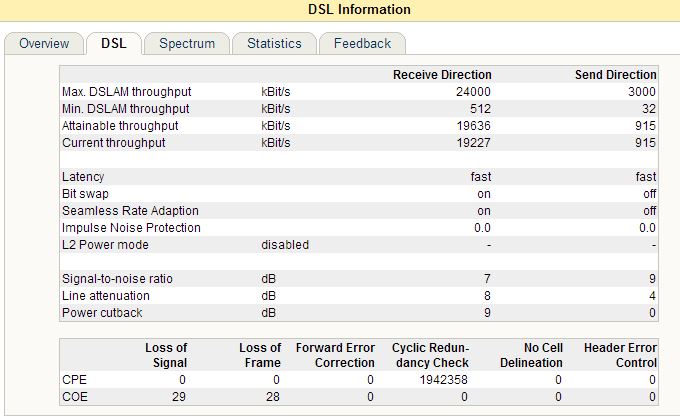Click the DSL Information title bar
680x416 pixels.
[340, 10]
